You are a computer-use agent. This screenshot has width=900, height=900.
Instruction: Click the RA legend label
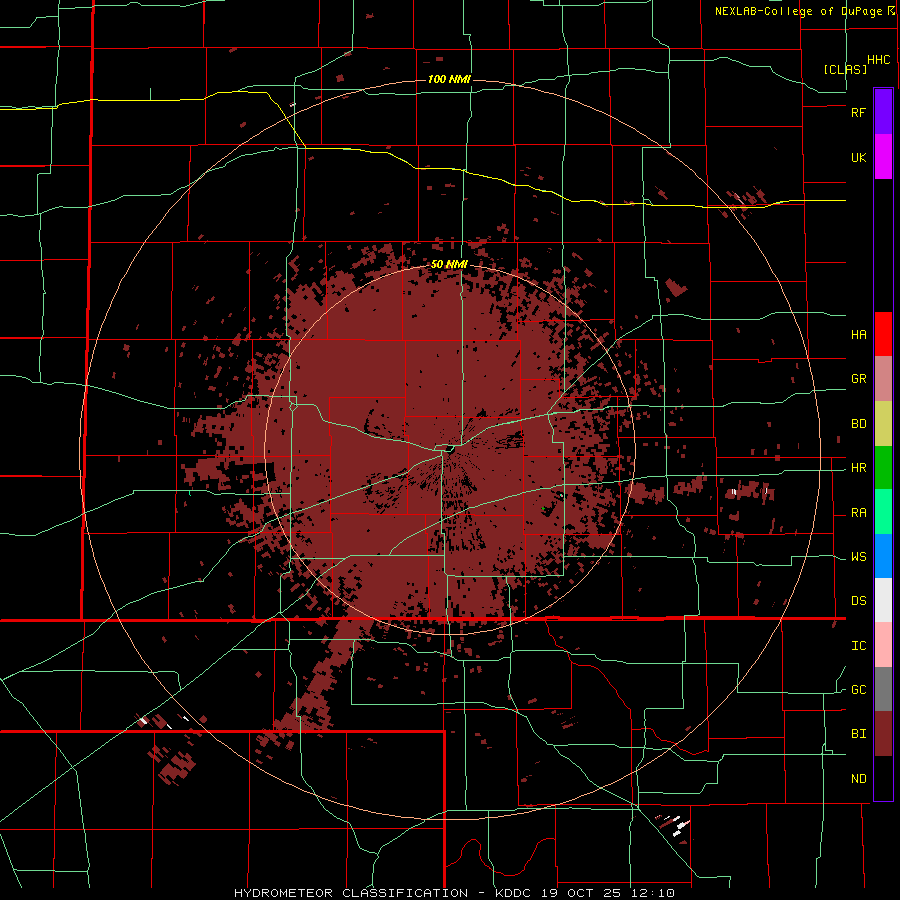(x=858, y=513)
